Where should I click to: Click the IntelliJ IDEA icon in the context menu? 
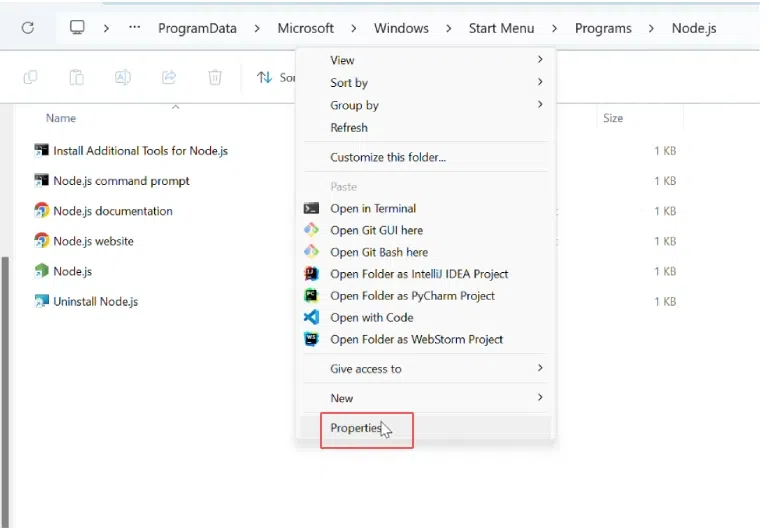[311, 274]
